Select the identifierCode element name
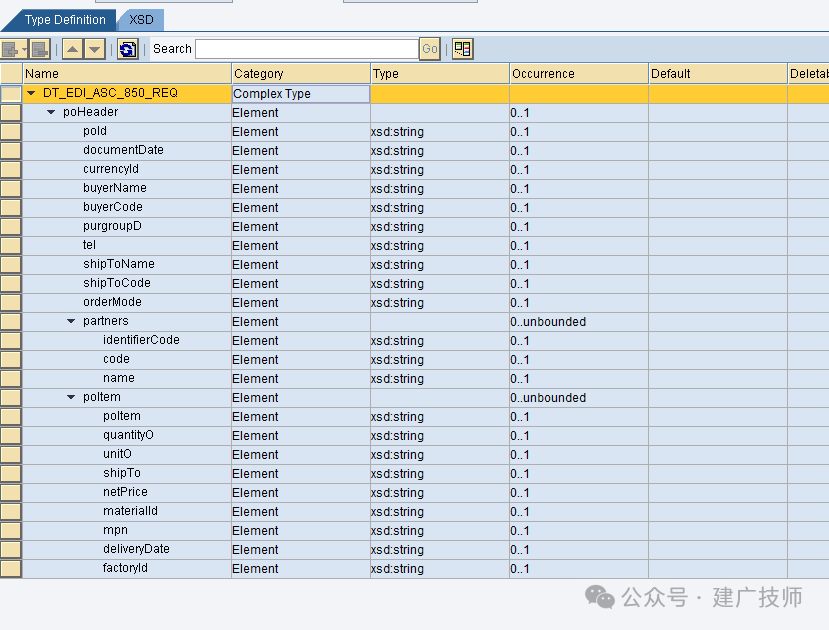This screenshot has width=829, height=630. click(141, 340)
